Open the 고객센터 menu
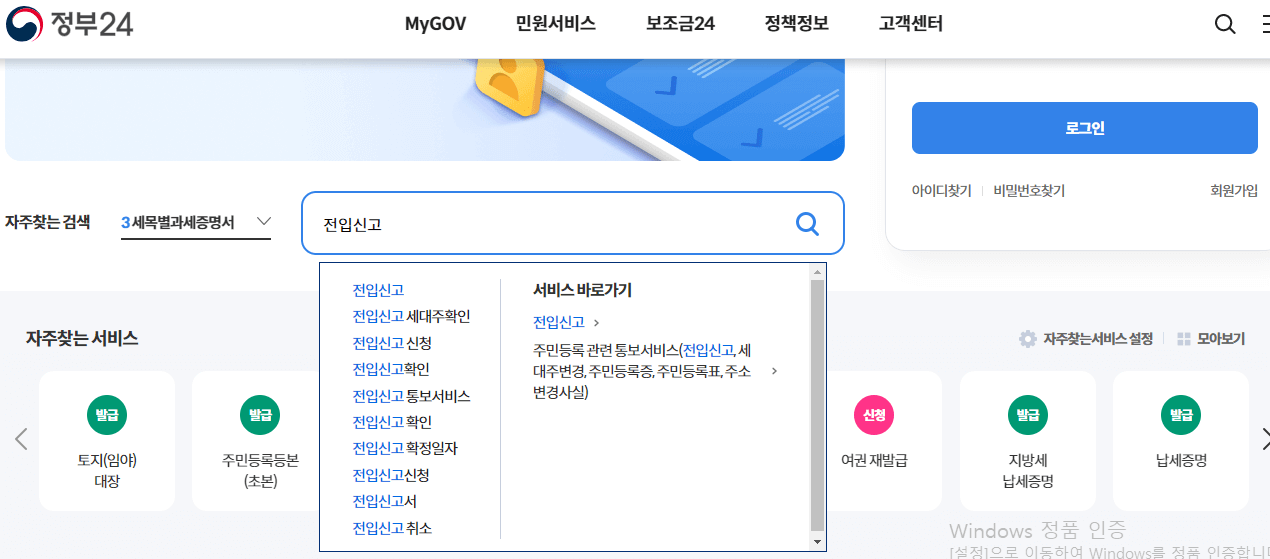This screenshot has width=1270, height=559. 911,24
